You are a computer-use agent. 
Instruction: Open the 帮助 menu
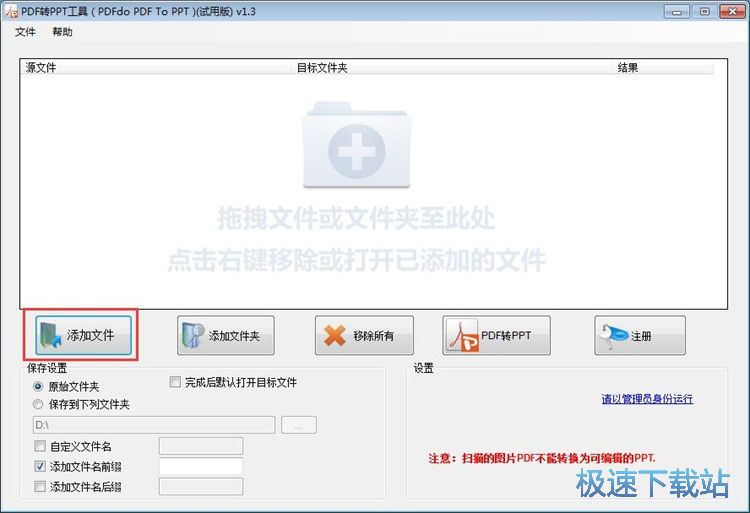coord(62,32)
